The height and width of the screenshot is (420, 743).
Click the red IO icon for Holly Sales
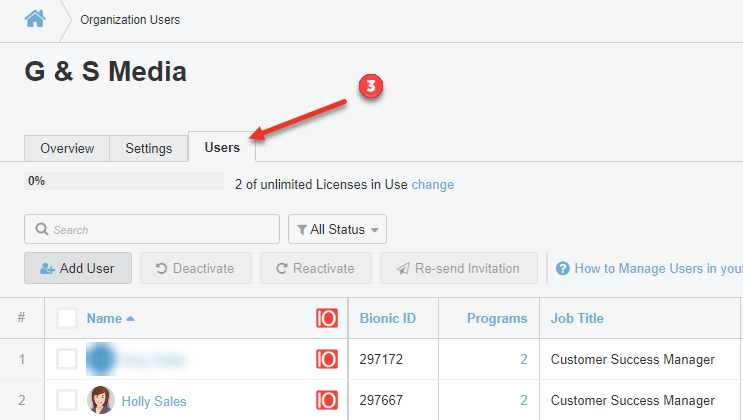pyautogui.click(x=326, y=400)
